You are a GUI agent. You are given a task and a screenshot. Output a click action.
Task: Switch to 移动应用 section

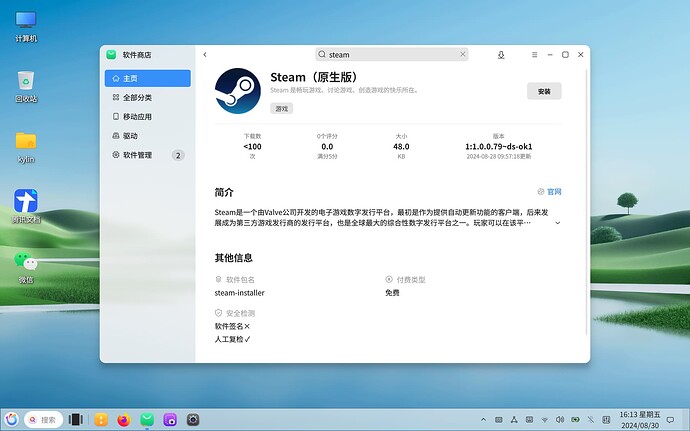pyautogui.click(x=148, y=117)
